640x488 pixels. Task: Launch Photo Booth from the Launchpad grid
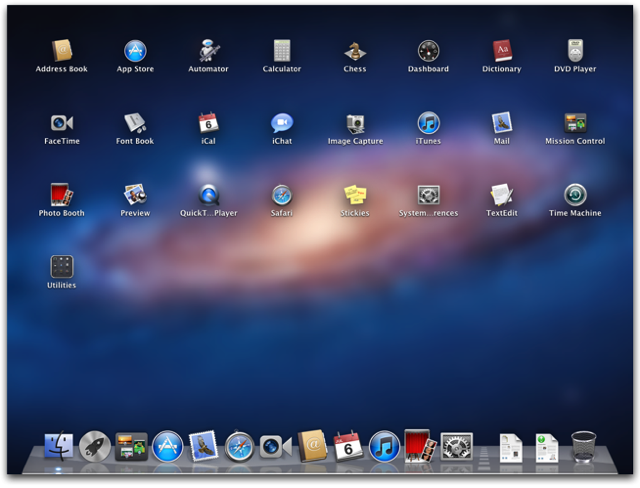tap(62, 195)
